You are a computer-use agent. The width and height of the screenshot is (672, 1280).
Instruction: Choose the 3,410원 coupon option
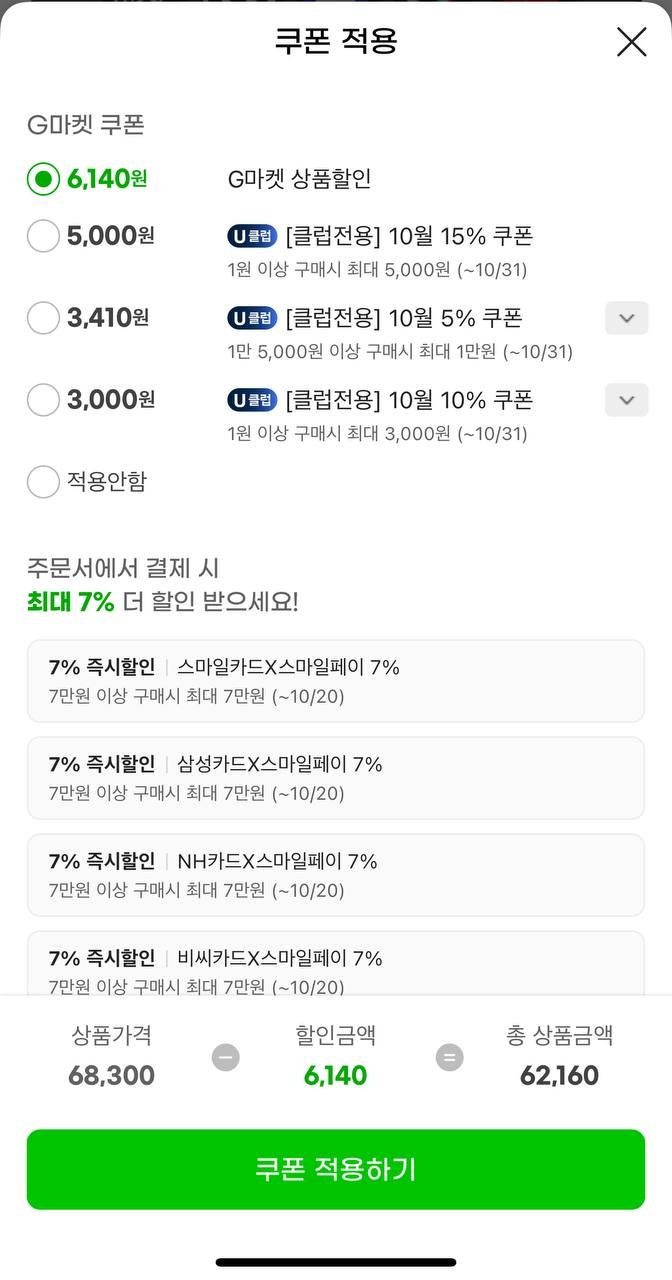point(43,318)
